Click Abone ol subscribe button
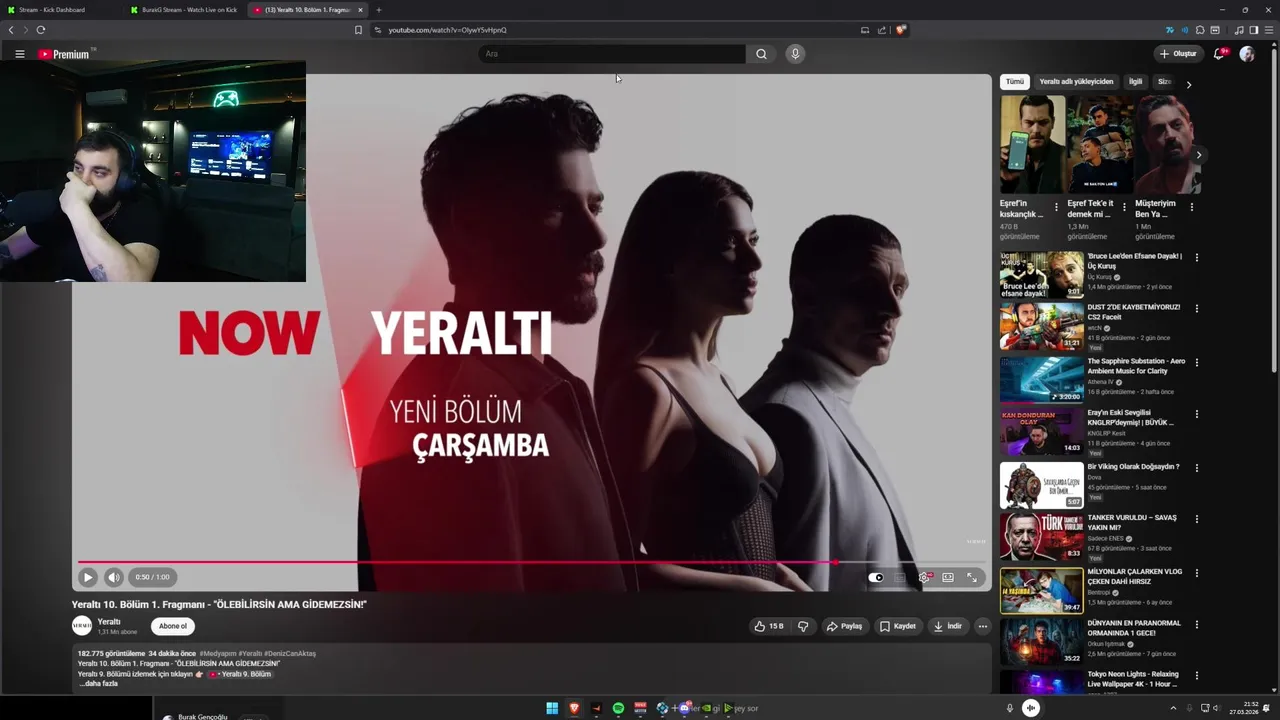The height and width of the screenshot is (720, 1280). [x=173, y=626]
